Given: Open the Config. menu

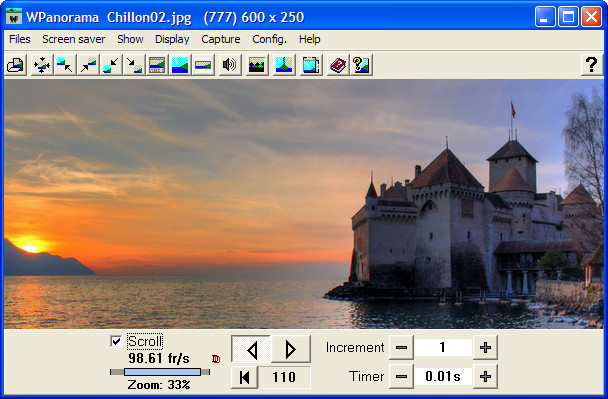Looking at the screenshot, I should tap(269, 39).
